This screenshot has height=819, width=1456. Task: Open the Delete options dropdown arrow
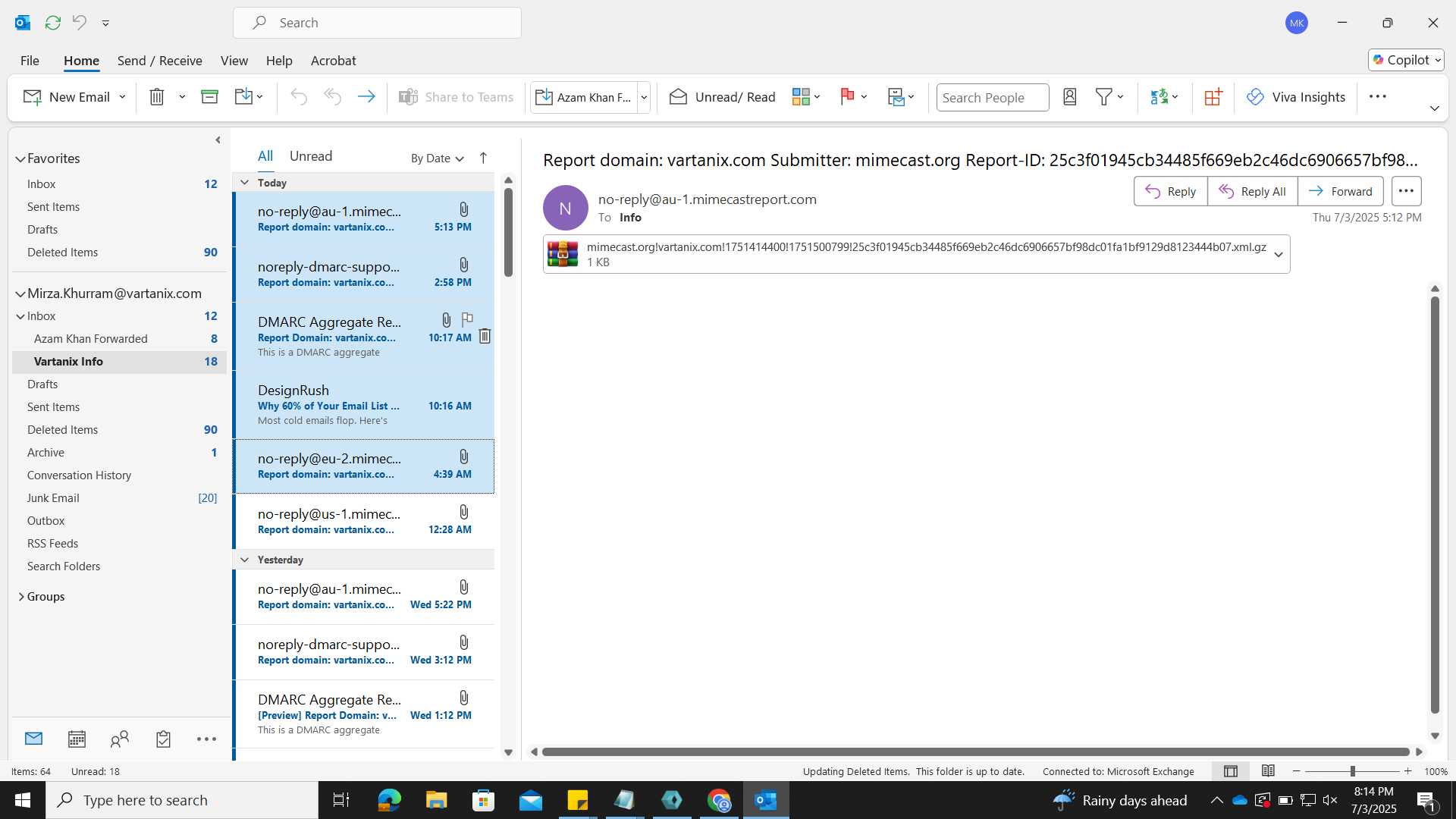182,97
